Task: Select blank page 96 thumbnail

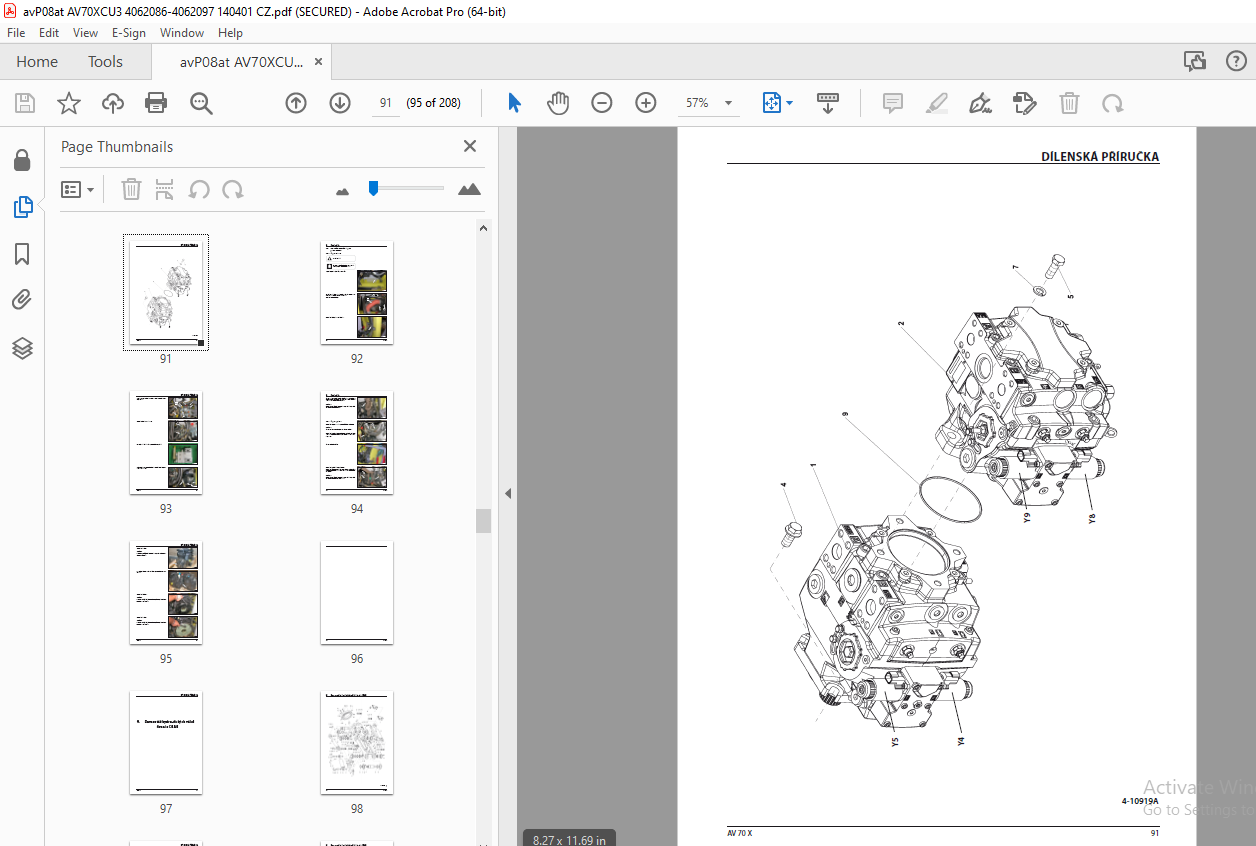Action: [x=357, y=592]
